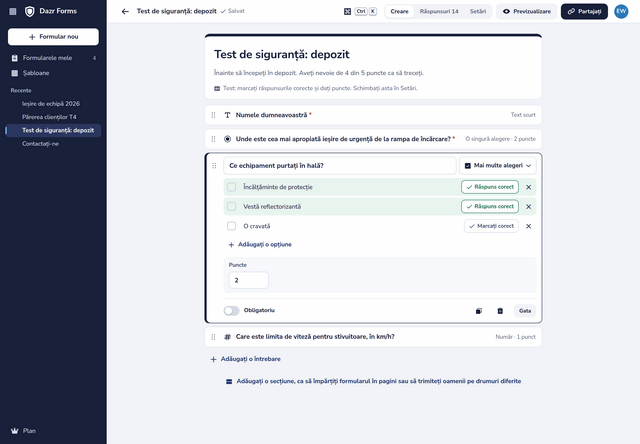Click the Previzualizare button
The image size is (640, 444).
coord(527,11)
